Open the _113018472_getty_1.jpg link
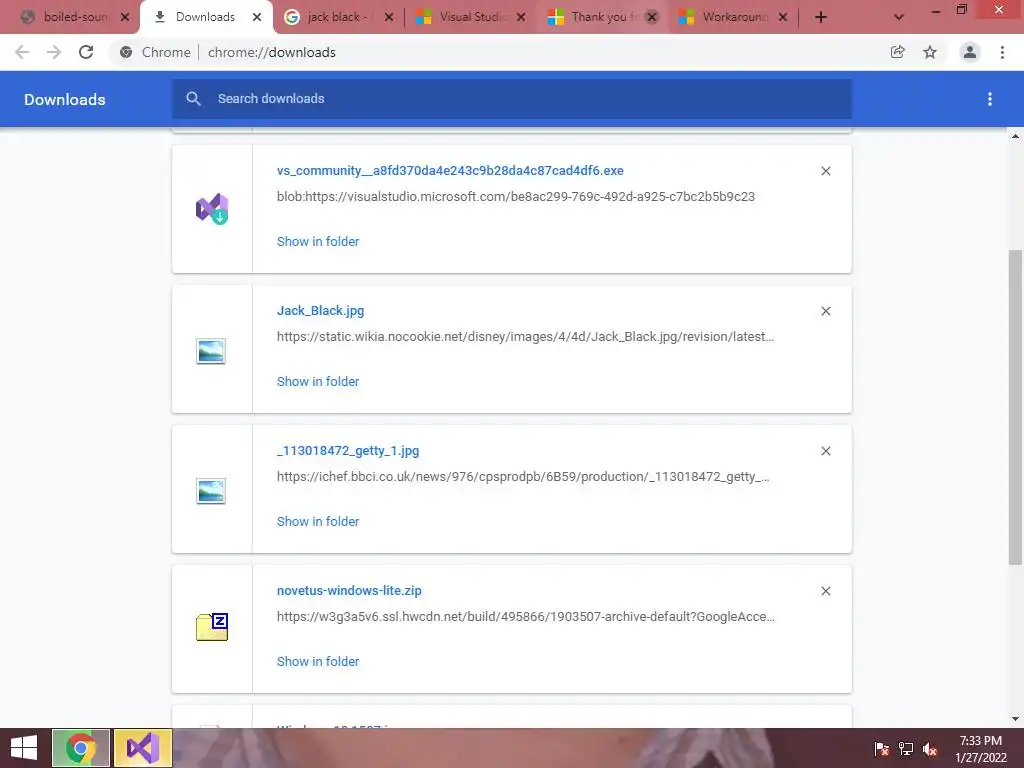This screenshot has width=1024, height=768. click(x=347, y=451)
